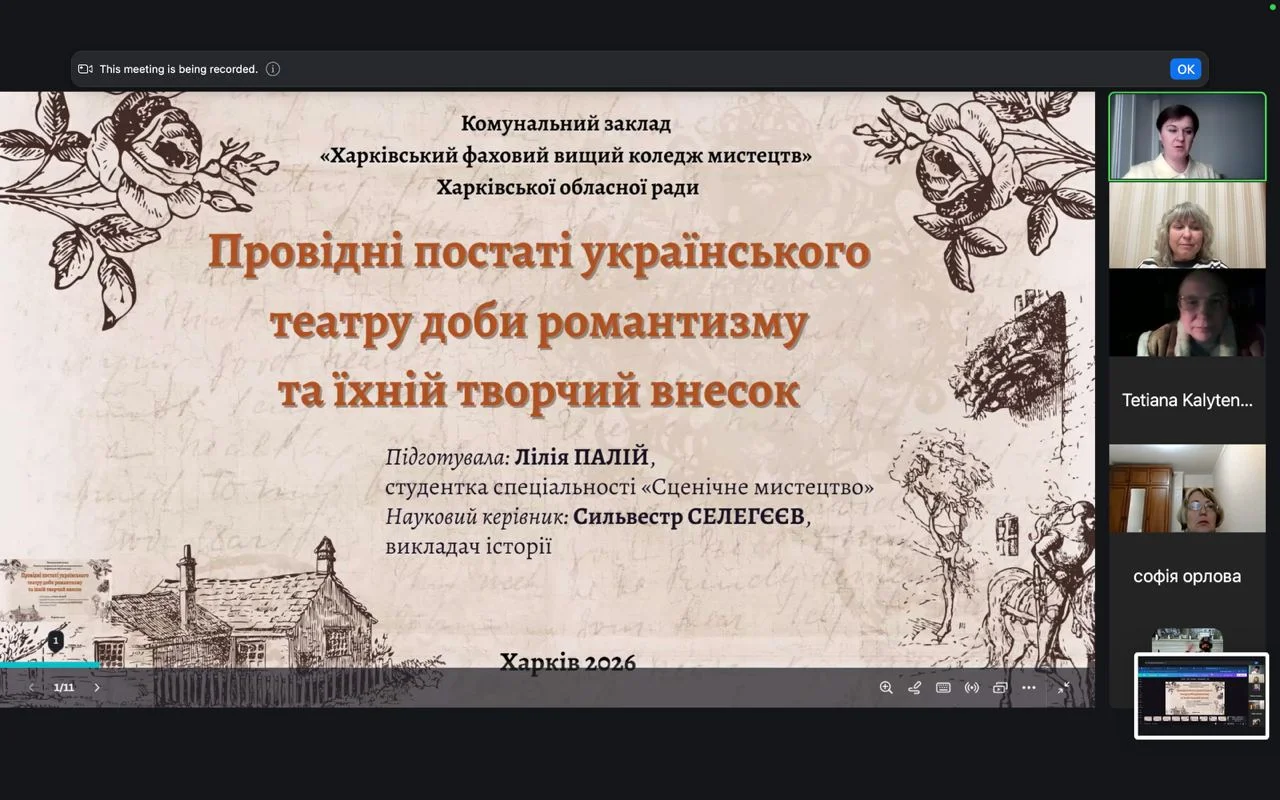
Task: Click the OK button on recording notice
Action: click(1185, 69)
